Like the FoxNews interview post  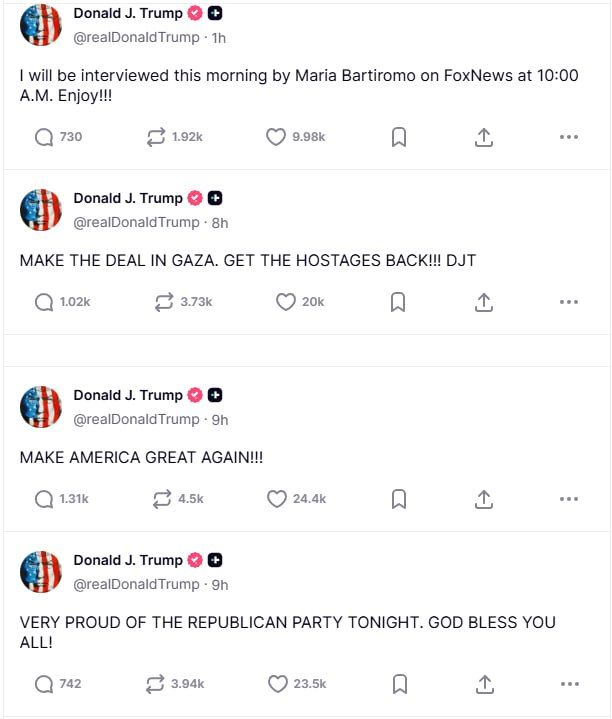pos(276,137)
